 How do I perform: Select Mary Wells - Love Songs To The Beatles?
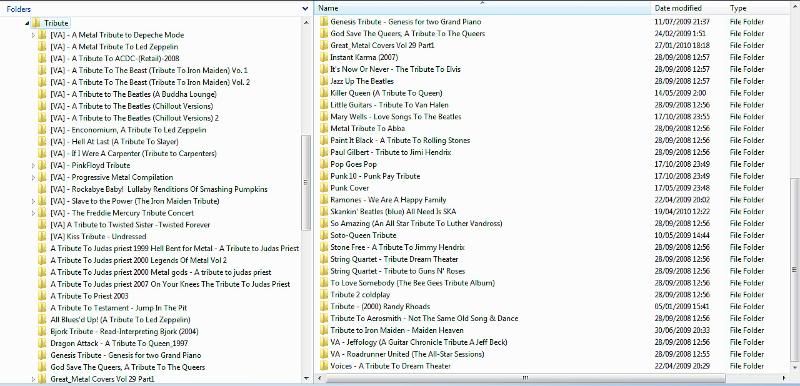click(x=395, y=117)
